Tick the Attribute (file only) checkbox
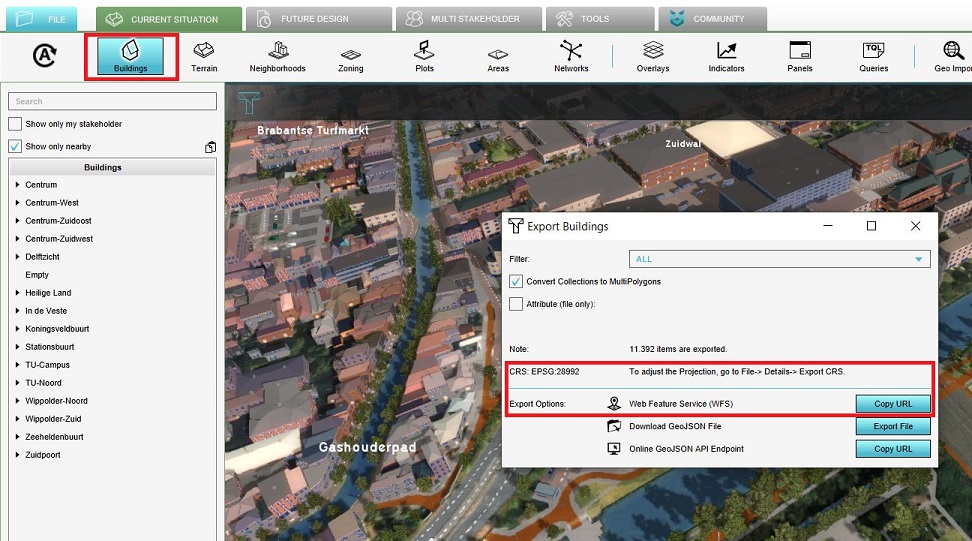The width and height of the screenshot is (972, 541). click(516, 304)
